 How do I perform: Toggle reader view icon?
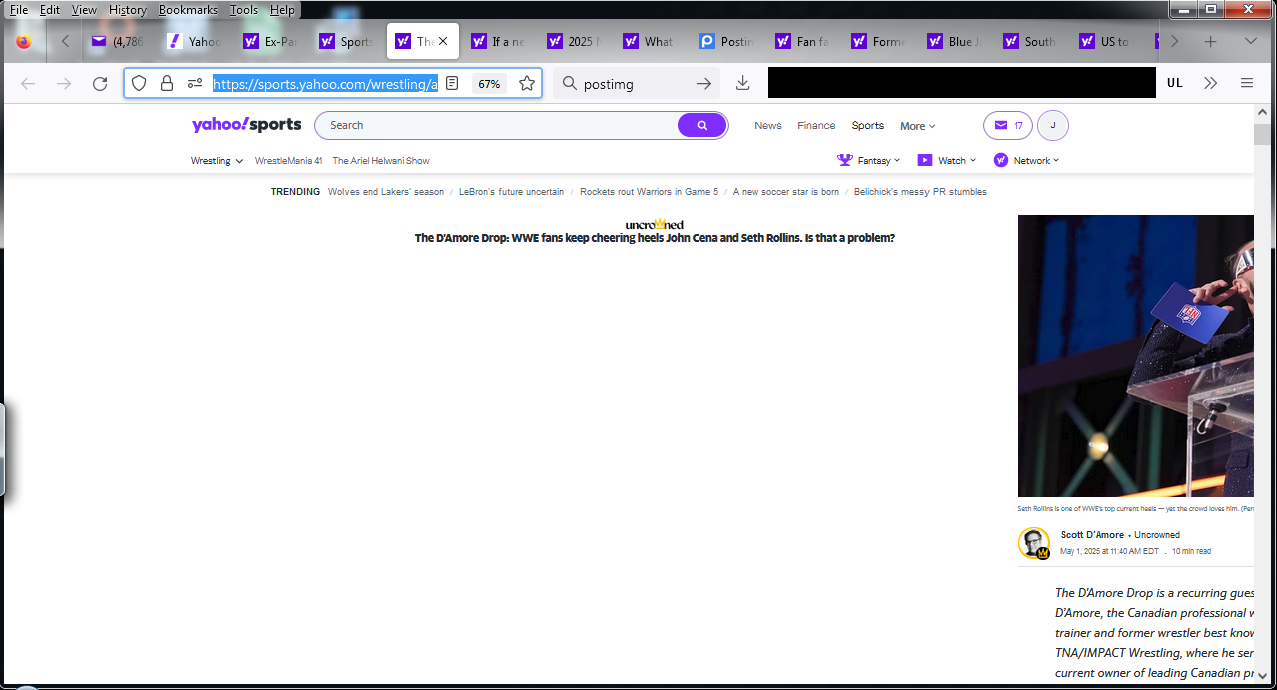[x=453, y=84]
